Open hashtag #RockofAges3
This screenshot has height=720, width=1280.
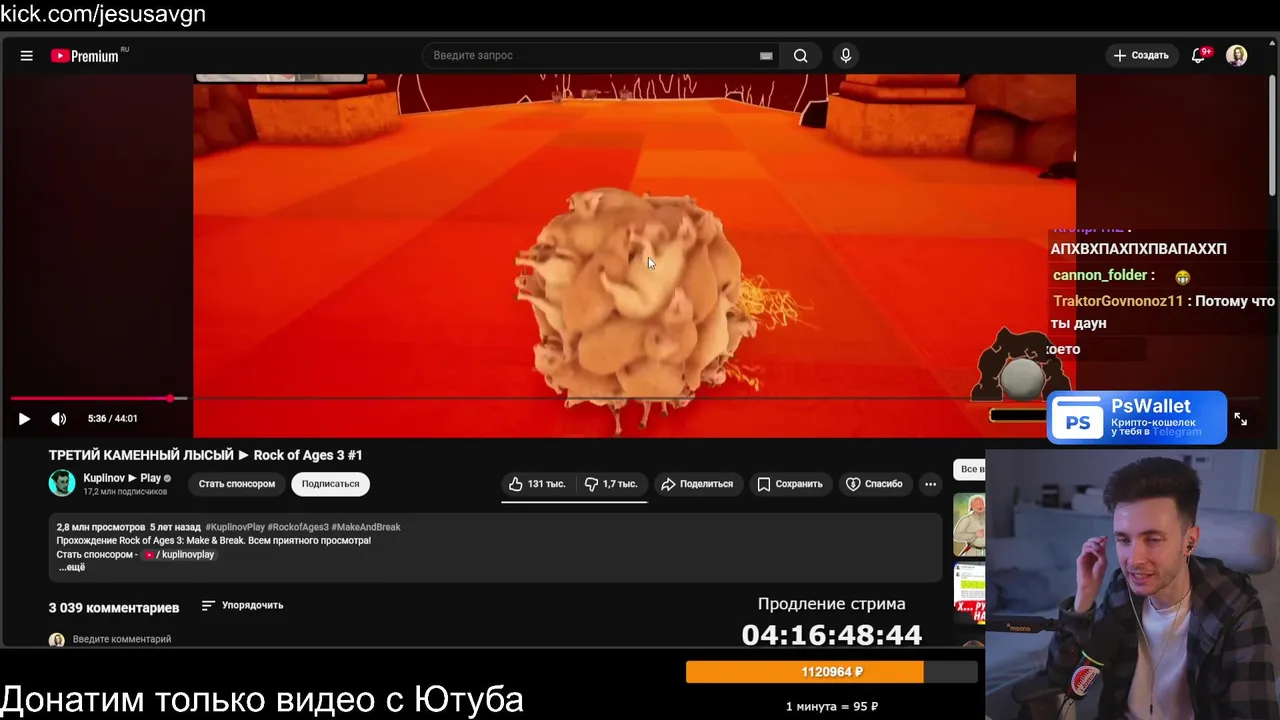[x=297, y=527]
